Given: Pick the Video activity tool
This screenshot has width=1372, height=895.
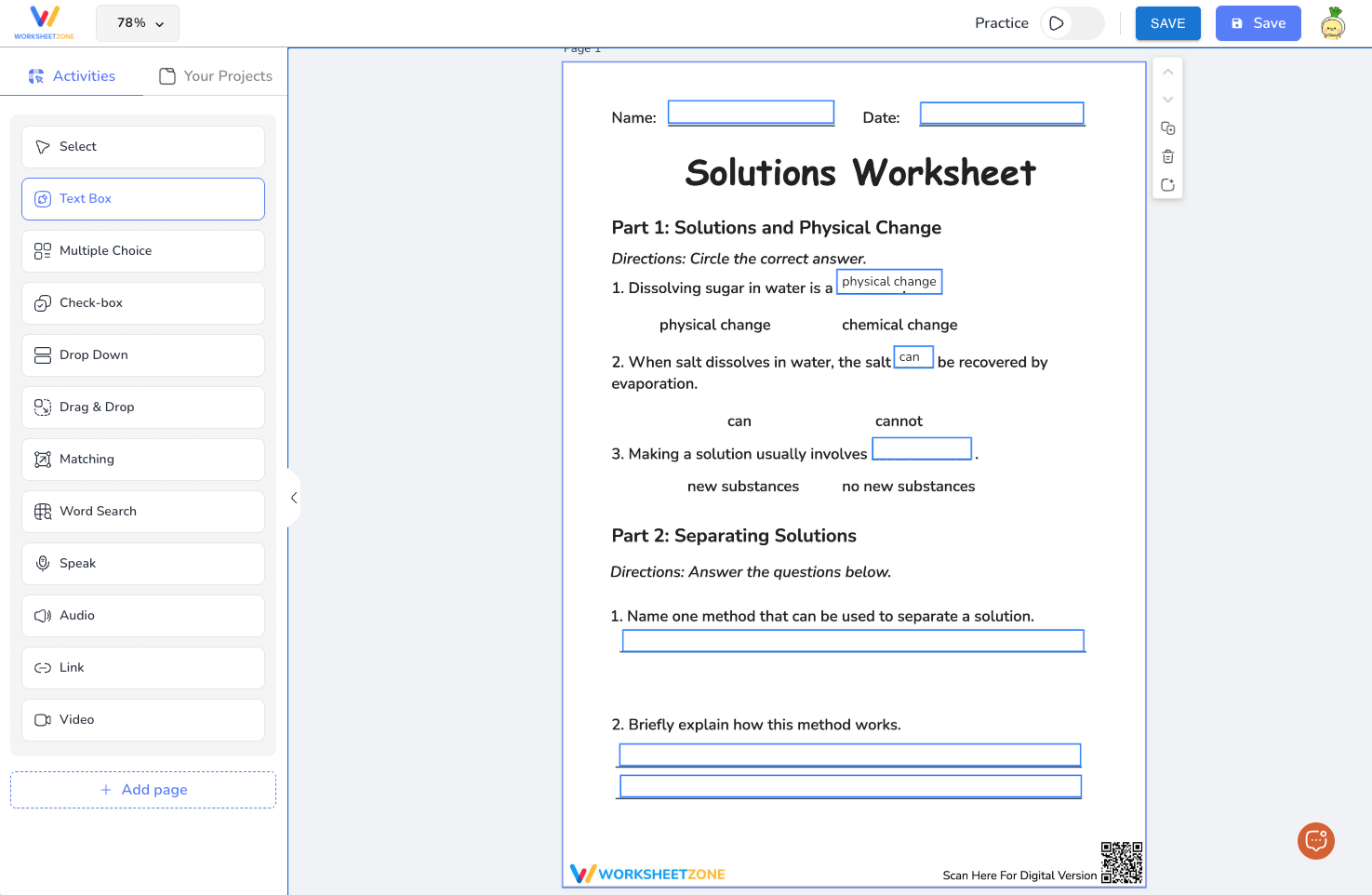Looking at the screenshot, I should pyautogui.click(x=142, y=719).
